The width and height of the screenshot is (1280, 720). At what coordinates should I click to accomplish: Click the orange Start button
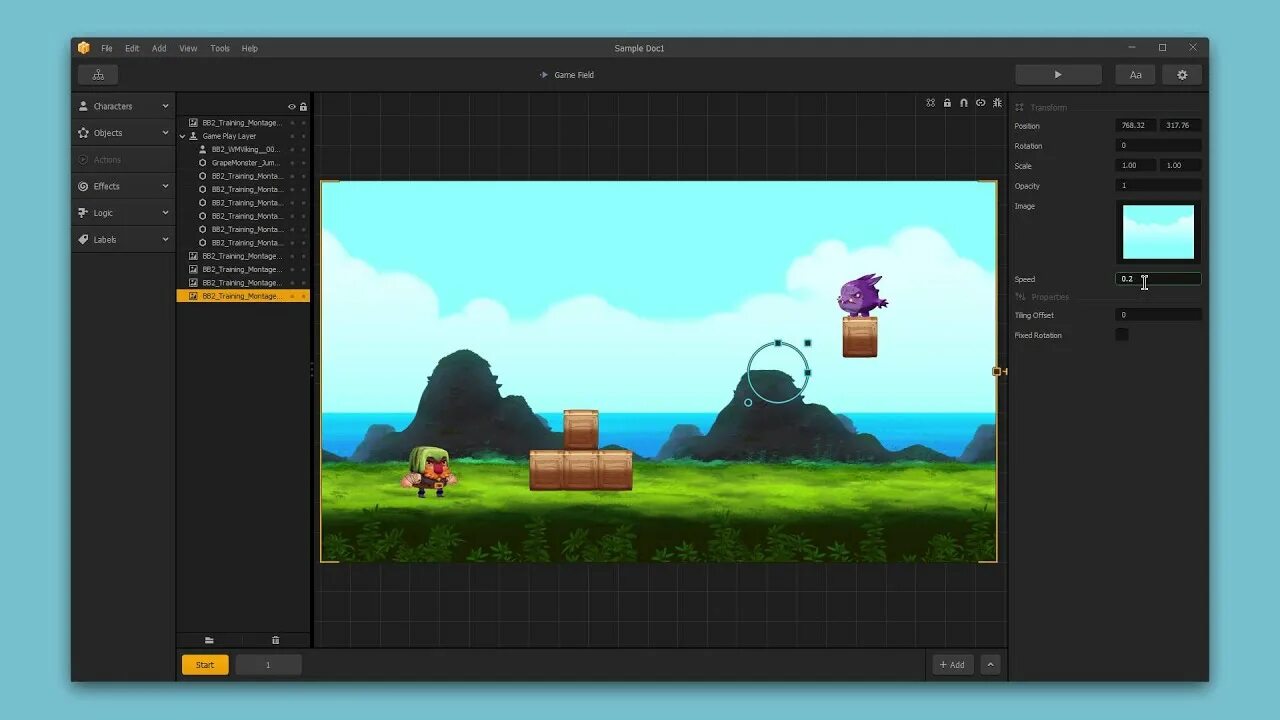click(205, 665)
